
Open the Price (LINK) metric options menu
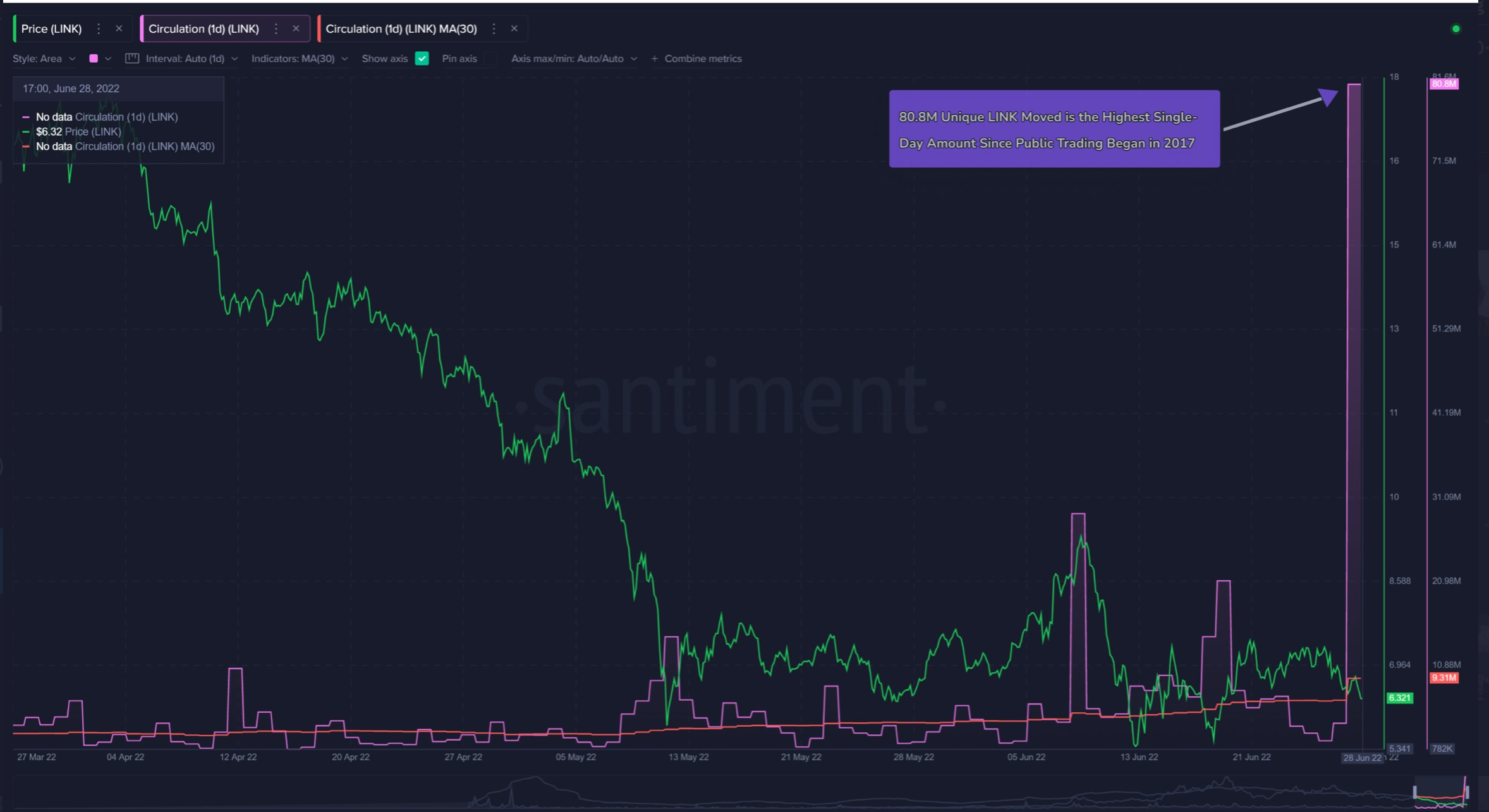98,28
